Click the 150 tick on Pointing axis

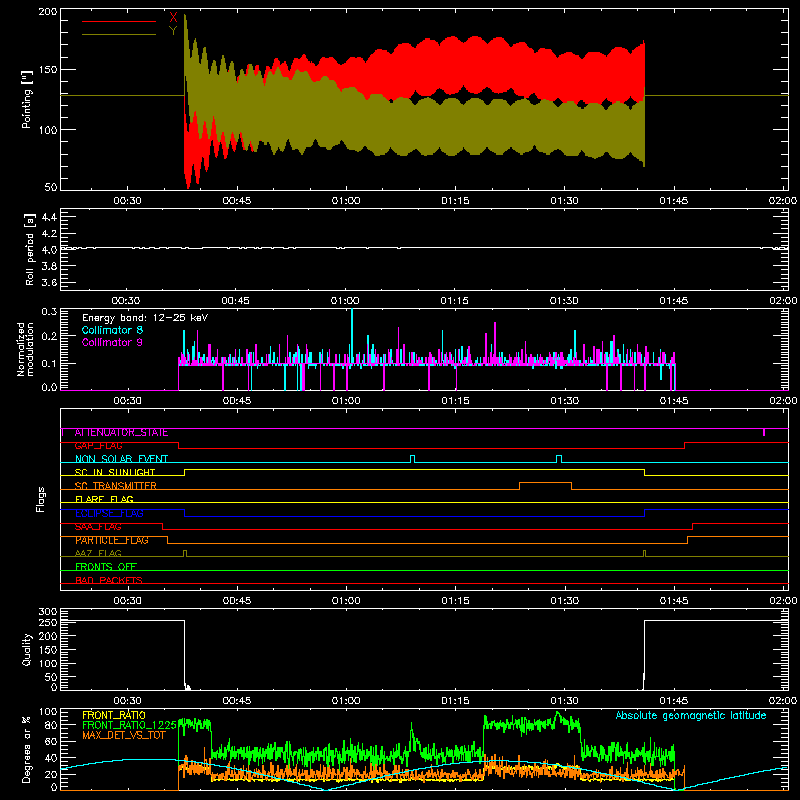(x=47, y=69)
